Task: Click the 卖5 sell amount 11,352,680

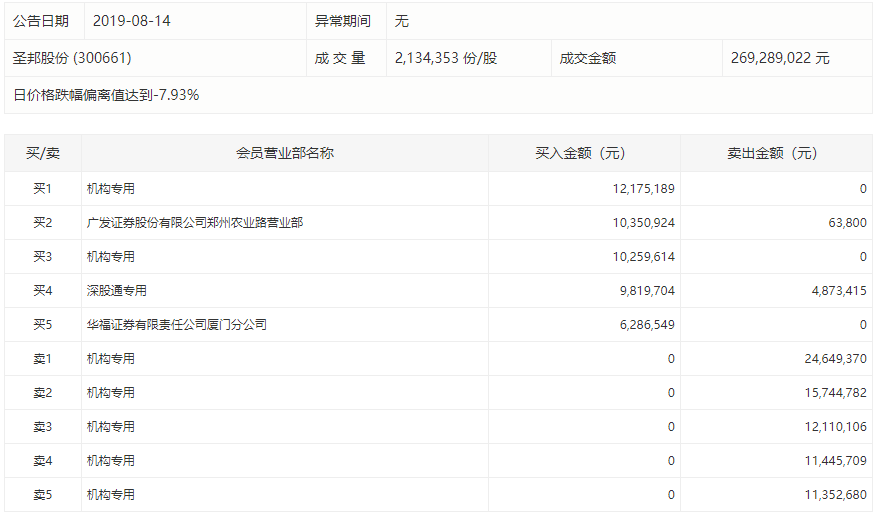Action: coord(836,495)
